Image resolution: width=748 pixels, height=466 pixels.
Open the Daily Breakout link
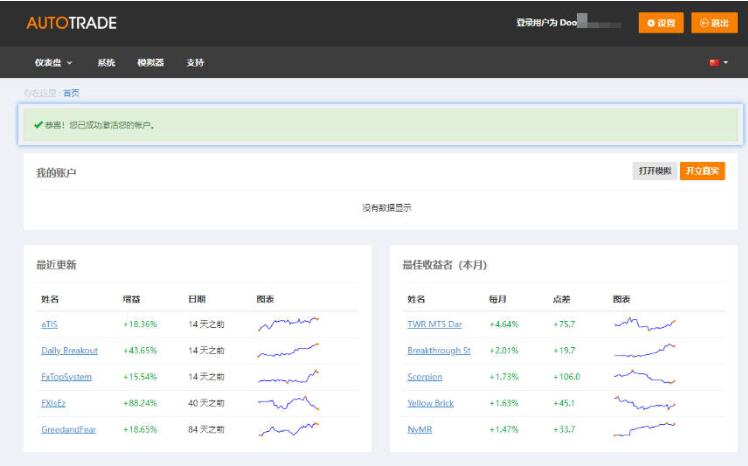(69, 351)
